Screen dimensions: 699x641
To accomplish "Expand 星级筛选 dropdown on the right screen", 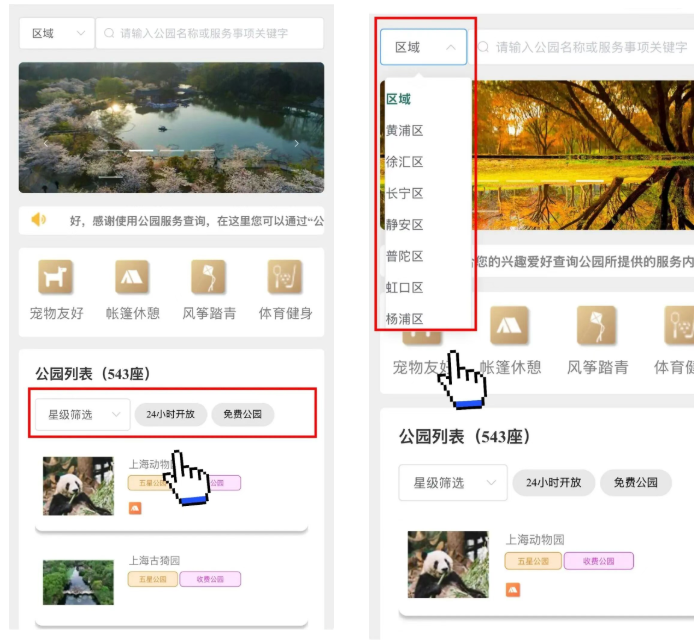I will point(453,483).
